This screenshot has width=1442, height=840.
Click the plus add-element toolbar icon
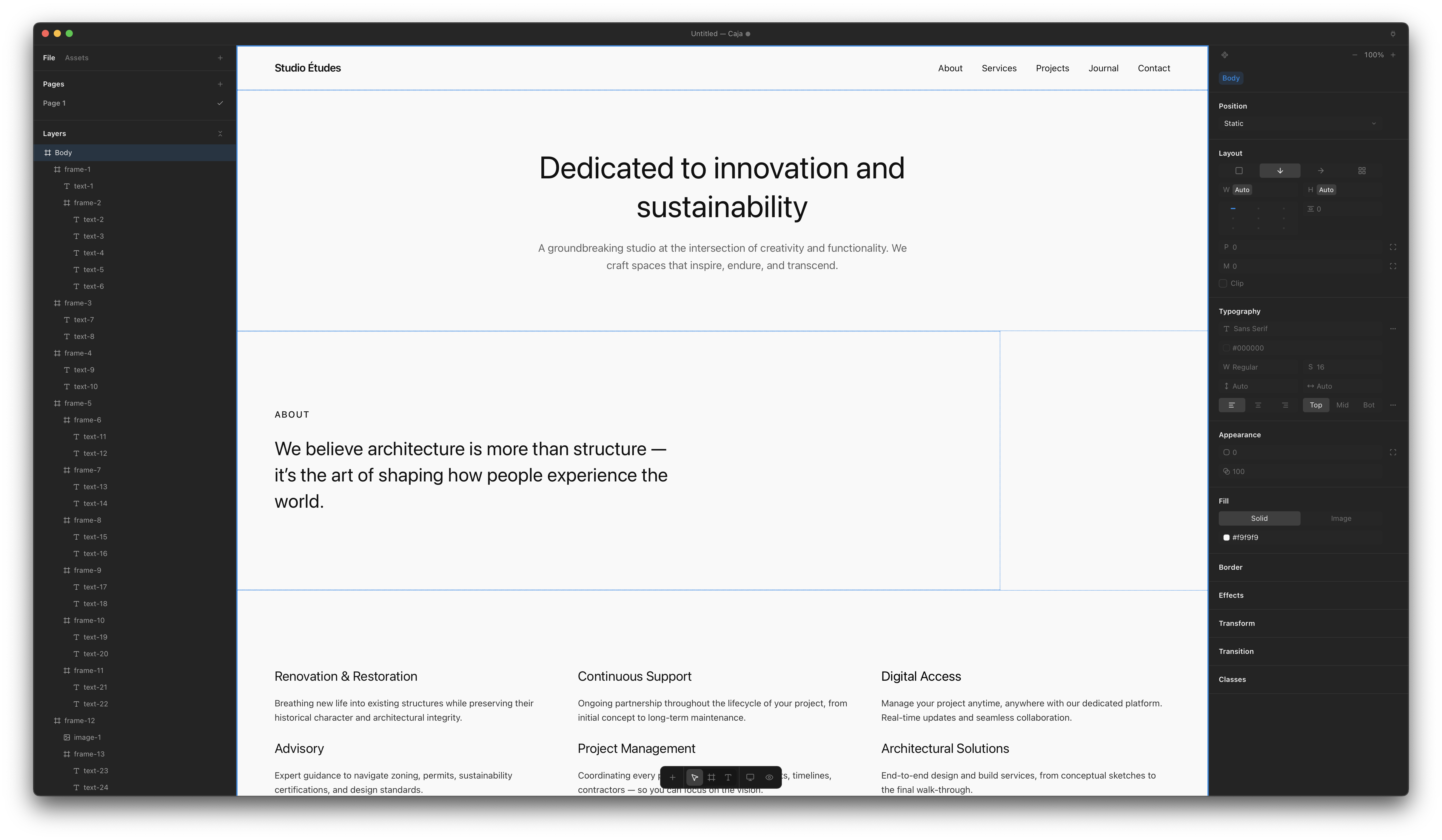pyautogui.click(x=672, y=777)
